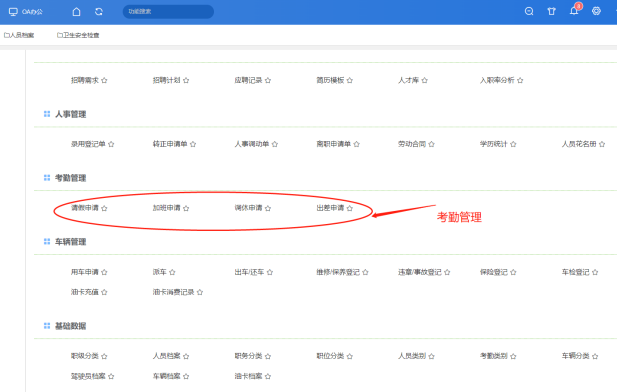
Task: Open 职级分类 under 基础数据
Action: pos(85,356)
